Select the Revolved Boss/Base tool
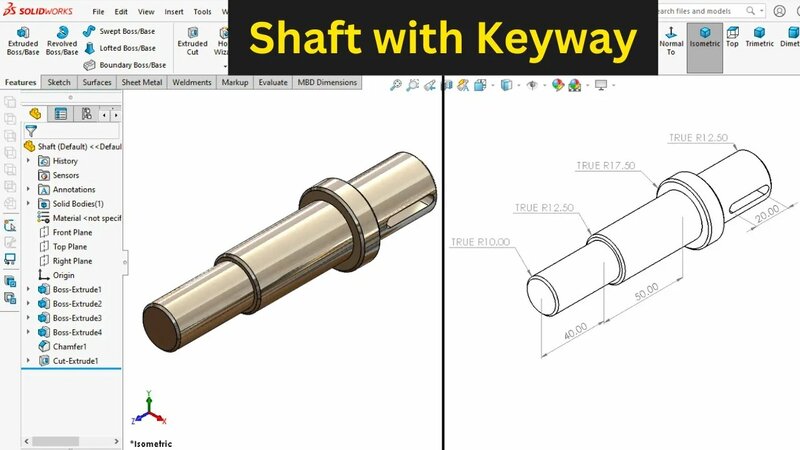Viewport: 800px width, 450px height. point(62,41)
